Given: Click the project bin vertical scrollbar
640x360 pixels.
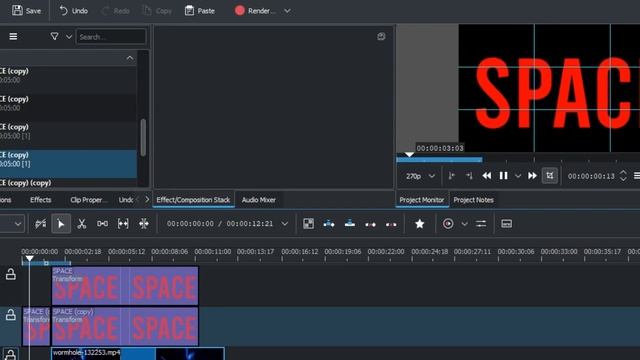Looking at the screenshot, I should [143, 137].
